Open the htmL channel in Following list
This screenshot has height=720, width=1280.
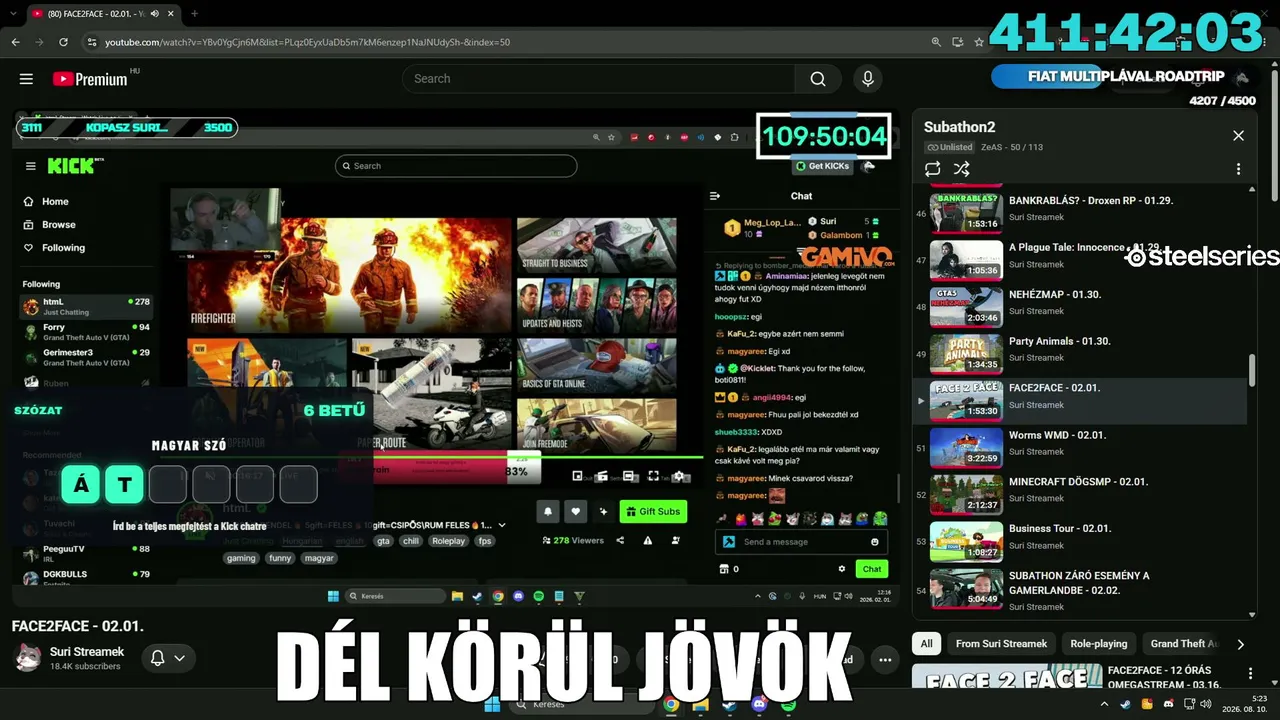point(86,305)
